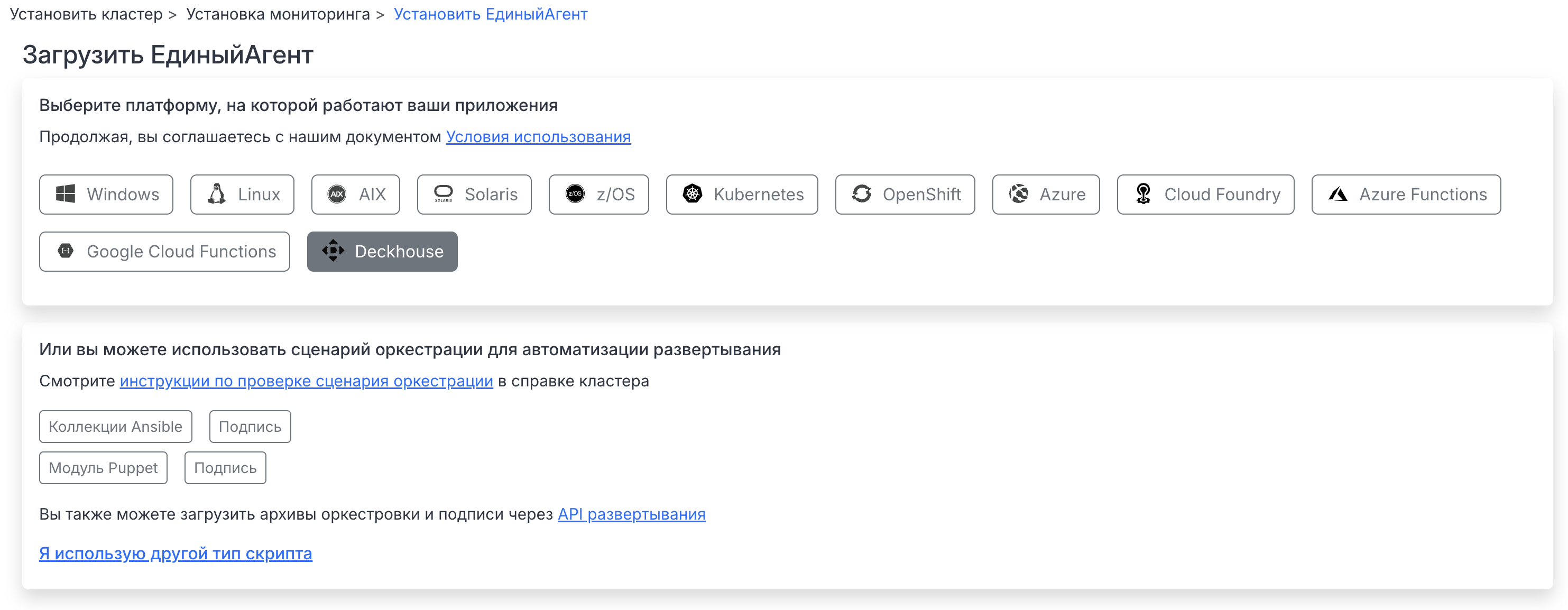
Task: Open the Условия использования link
Action: coord(538,136)
